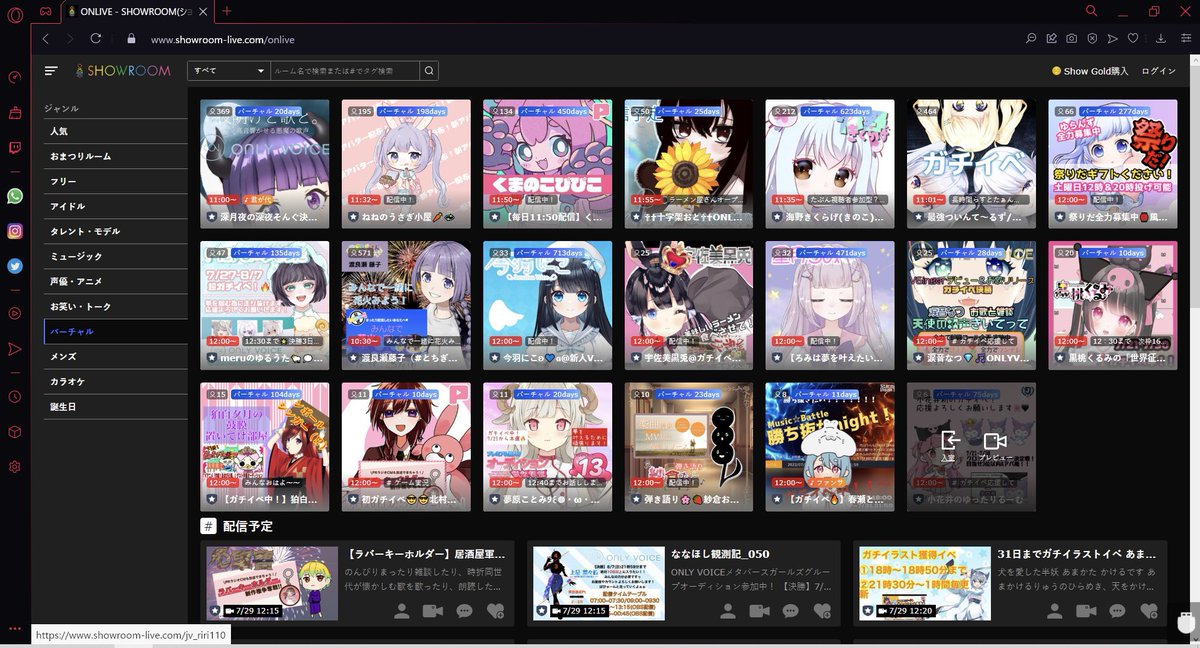Image resolution: width=1200 pixels, height=648 pixels.
Task: Open a new browser tab
Action: tap(227, 11)
